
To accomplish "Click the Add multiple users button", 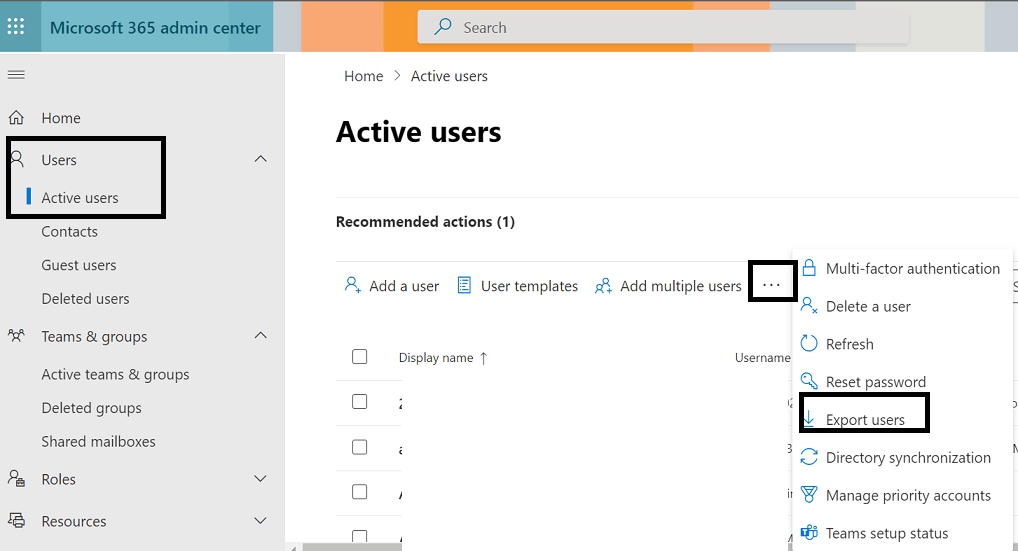I will tap(668, 286).
